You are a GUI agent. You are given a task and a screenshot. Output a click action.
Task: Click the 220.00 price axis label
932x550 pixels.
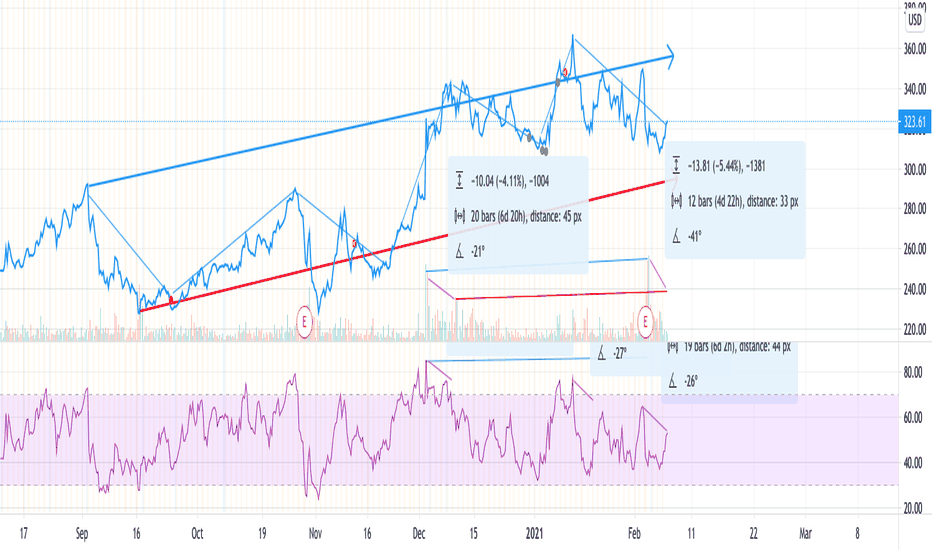914,329
